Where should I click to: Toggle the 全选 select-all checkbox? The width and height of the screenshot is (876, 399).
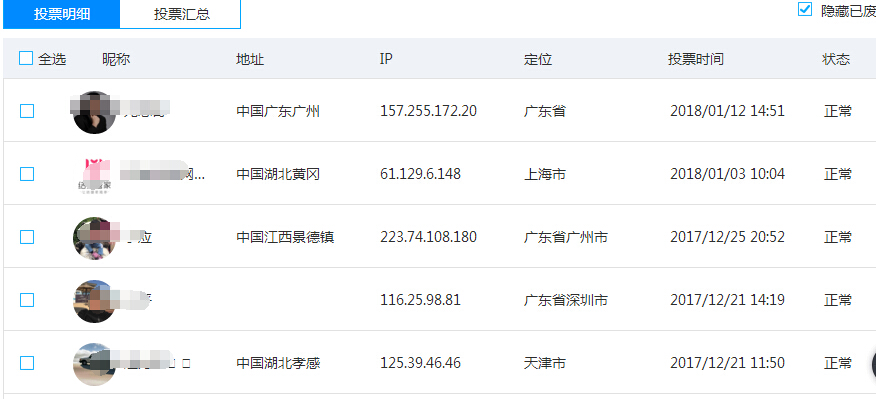pos(26,58)
